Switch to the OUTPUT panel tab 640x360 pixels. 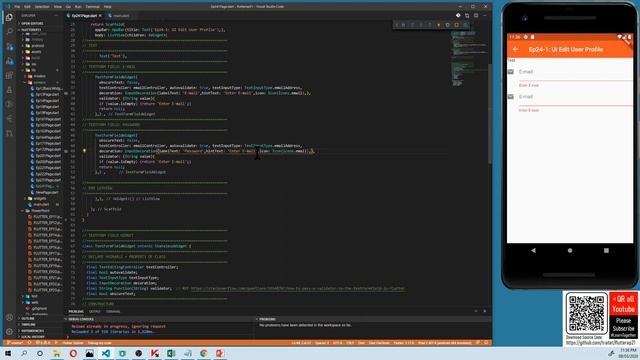[94, 311]
